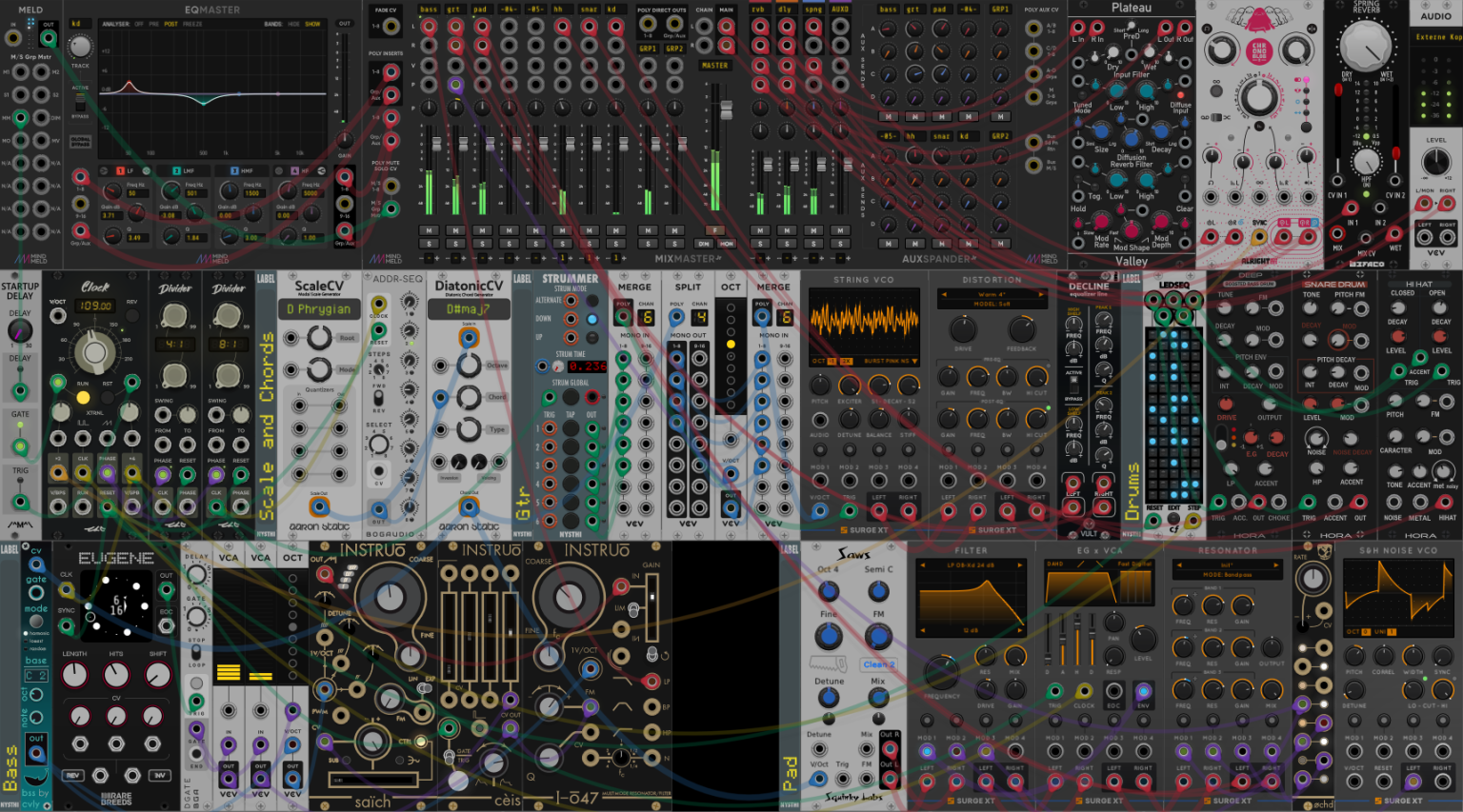Click the PITCH knob on String VCO

pos(819,386)
